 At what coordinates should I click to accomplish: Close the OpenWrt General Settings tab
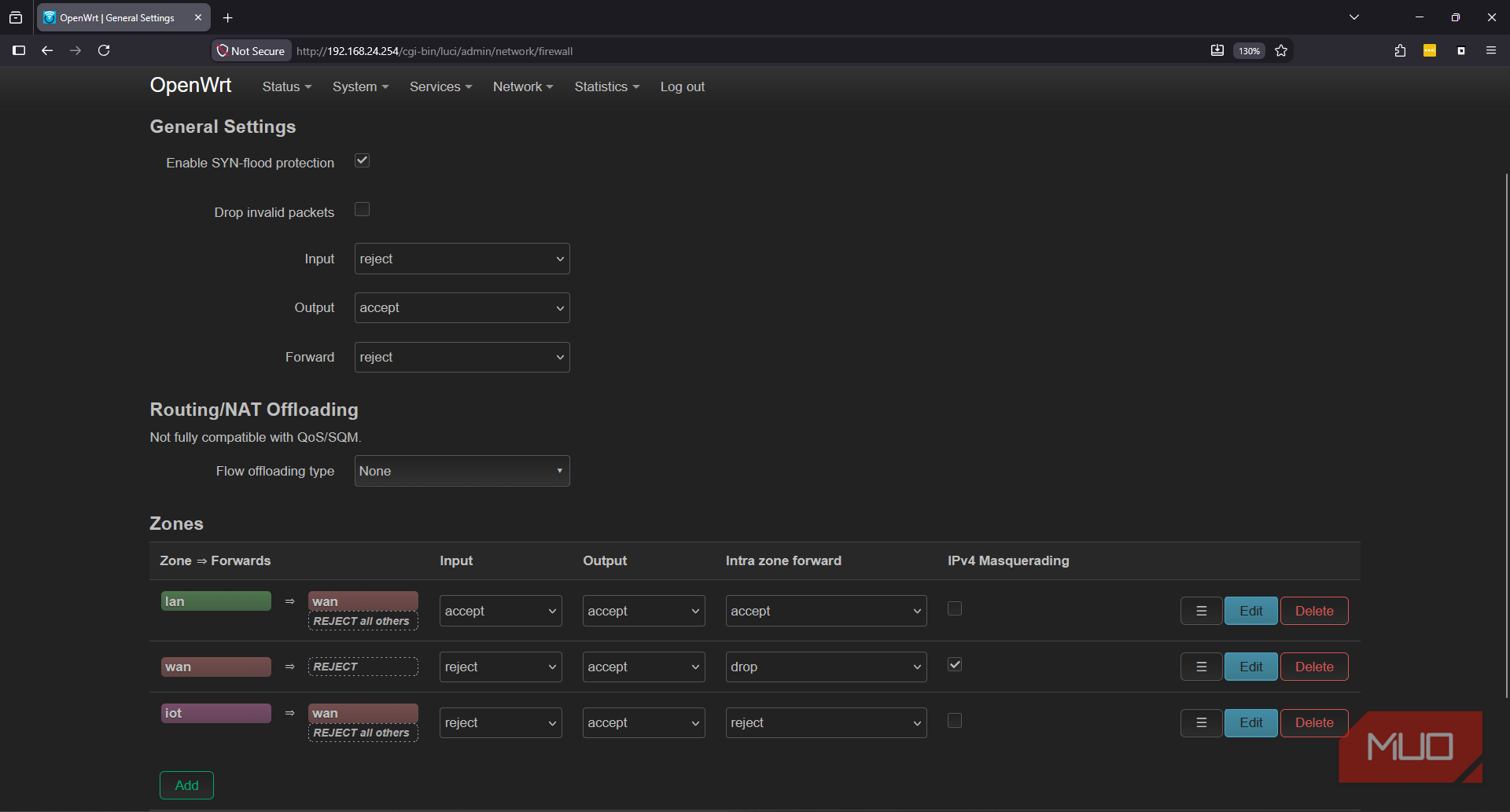click(x=198, y=17)
